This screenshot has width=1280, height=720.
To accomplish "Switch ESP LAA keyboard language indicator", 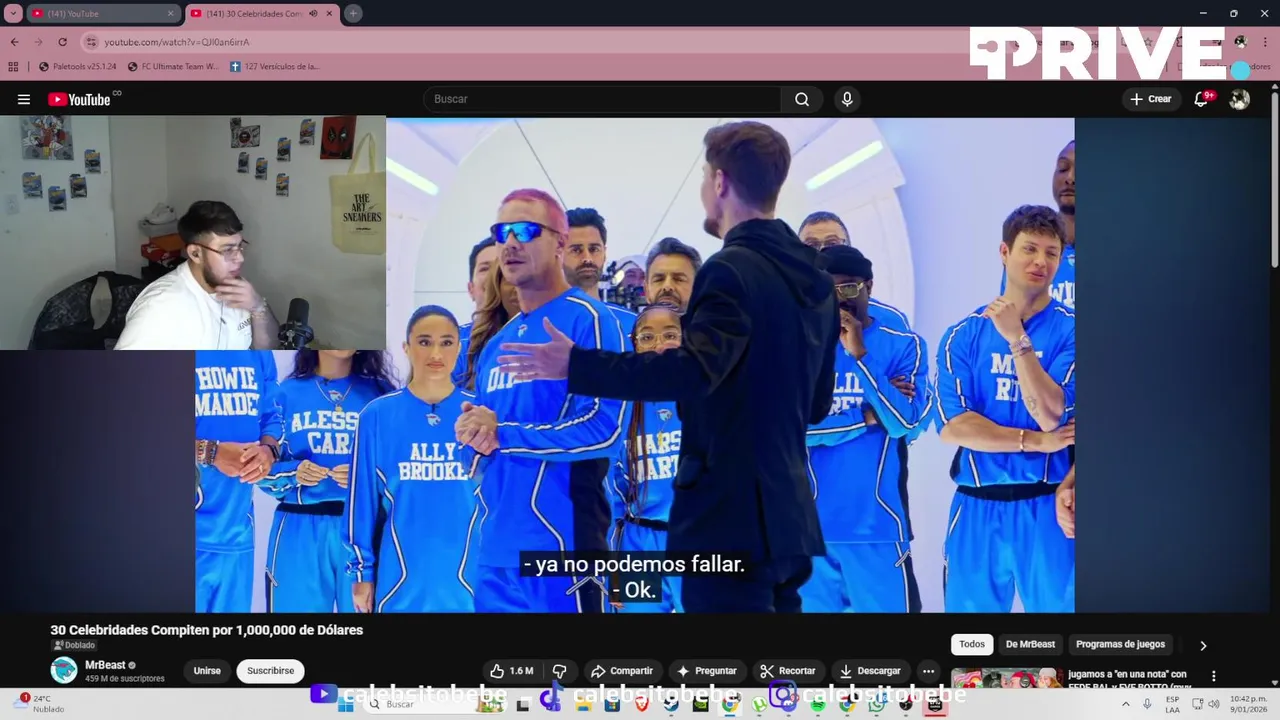I will pyautogui.click(x=1172, y=704).
